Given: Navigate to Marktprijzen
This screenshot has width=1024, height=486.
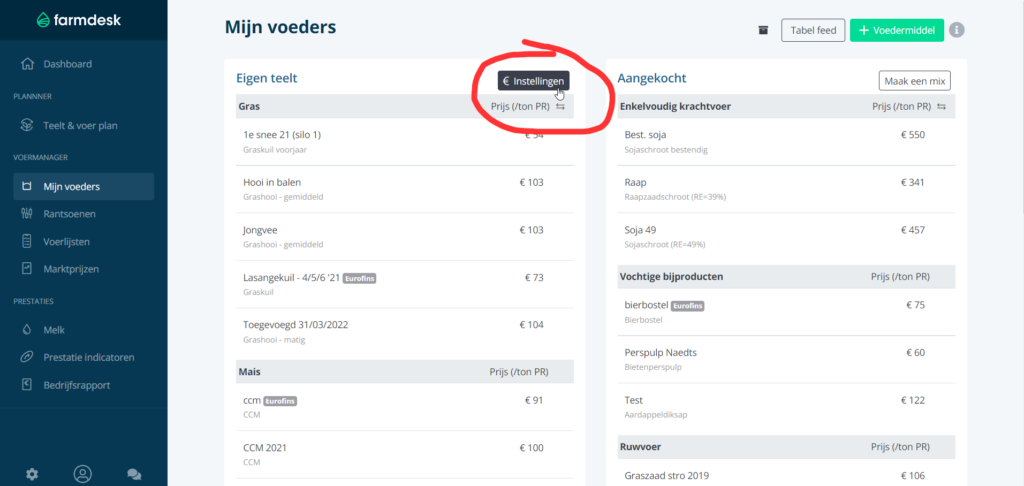Looking at the screenshot, I should [x=71, y=268].
